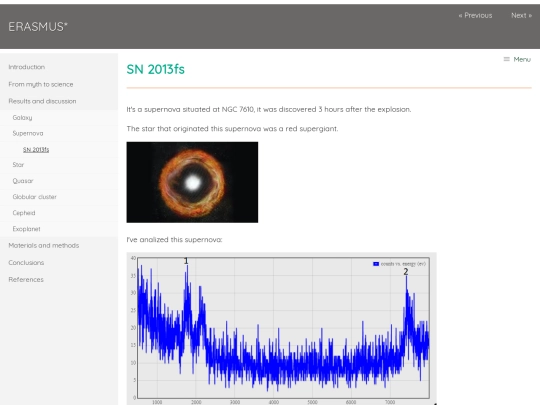This screenshot has width=540, height=405.
Task: Open the Conclusions section
Action: tap(26, 263)
